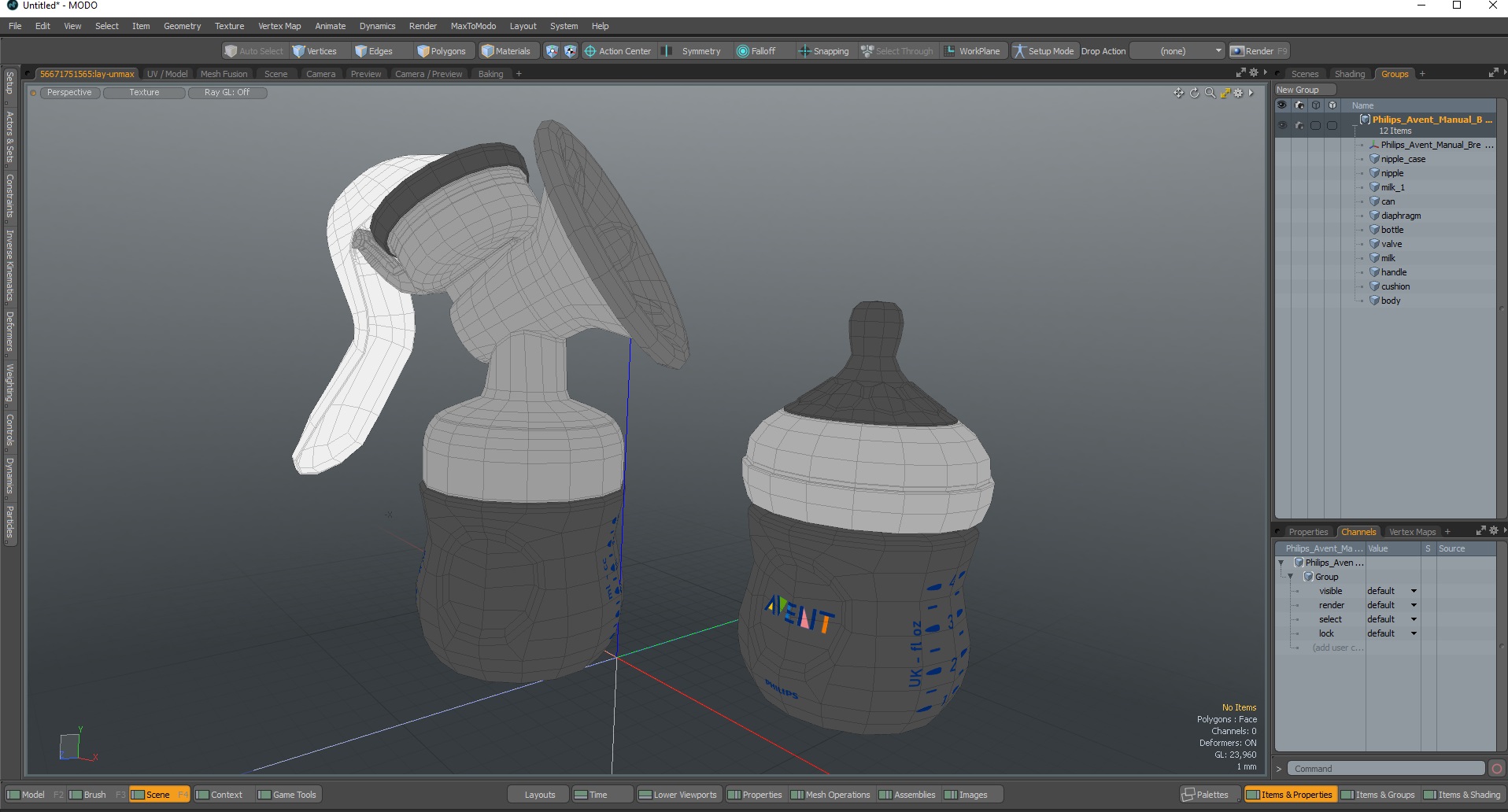Toggle Symmetry in the toolbar
Viewport: 1508px width, 812px height.
click(x=691, y=51)
